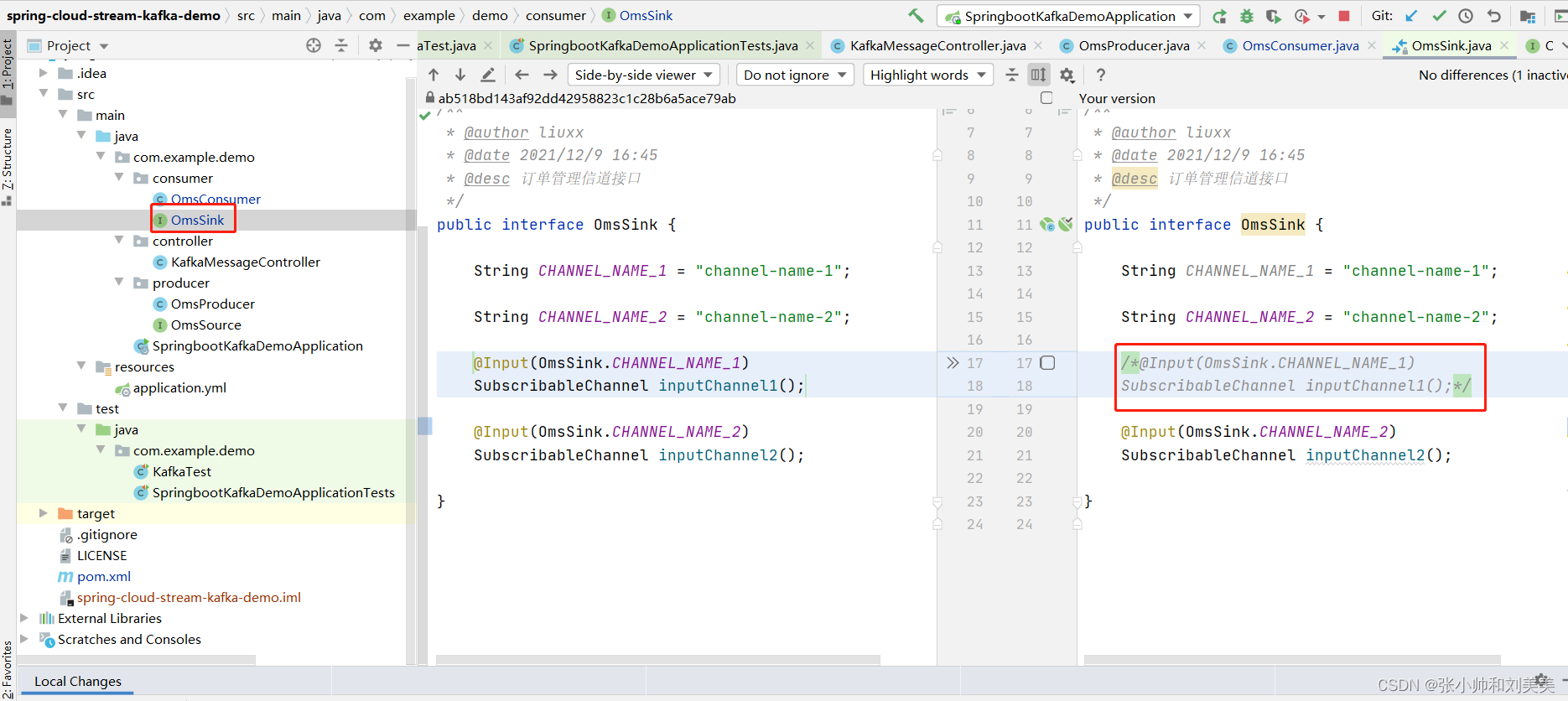Close the OmsConsumer.java tab
The width and height of the screenshot is (1568, 701).
click(x=1373, y=45)
